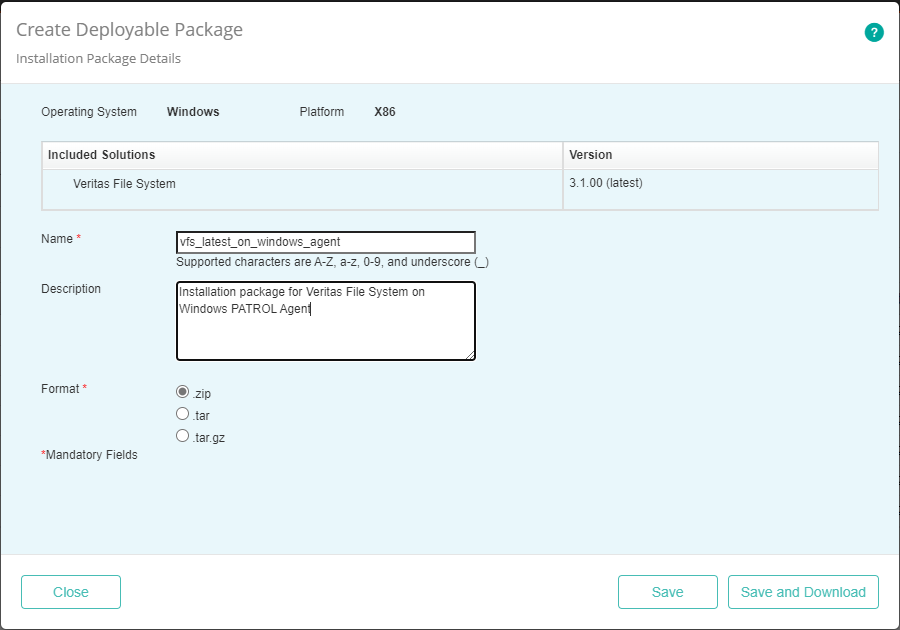Click the Name input field
This screenshot has width=900, height=630.
[325, 242]
